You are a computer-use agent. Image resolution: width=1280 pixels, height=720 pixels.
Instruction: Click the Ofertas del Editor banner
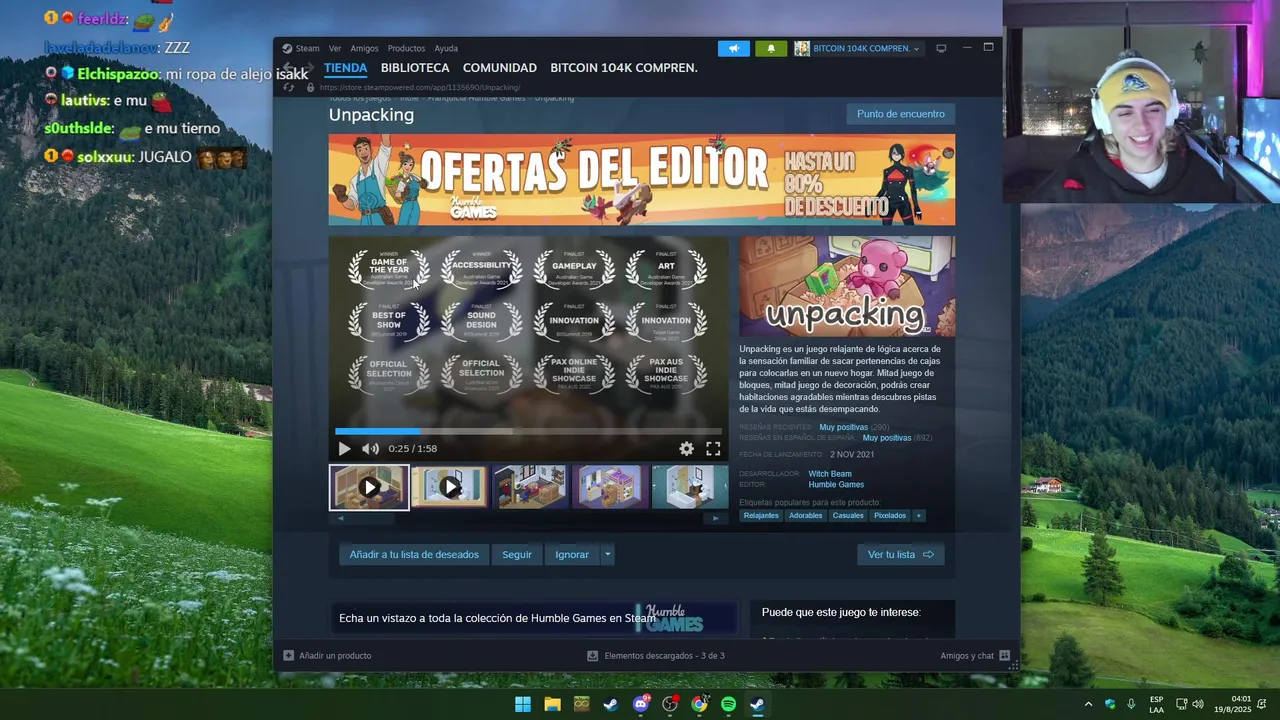(x=642, y=180)
